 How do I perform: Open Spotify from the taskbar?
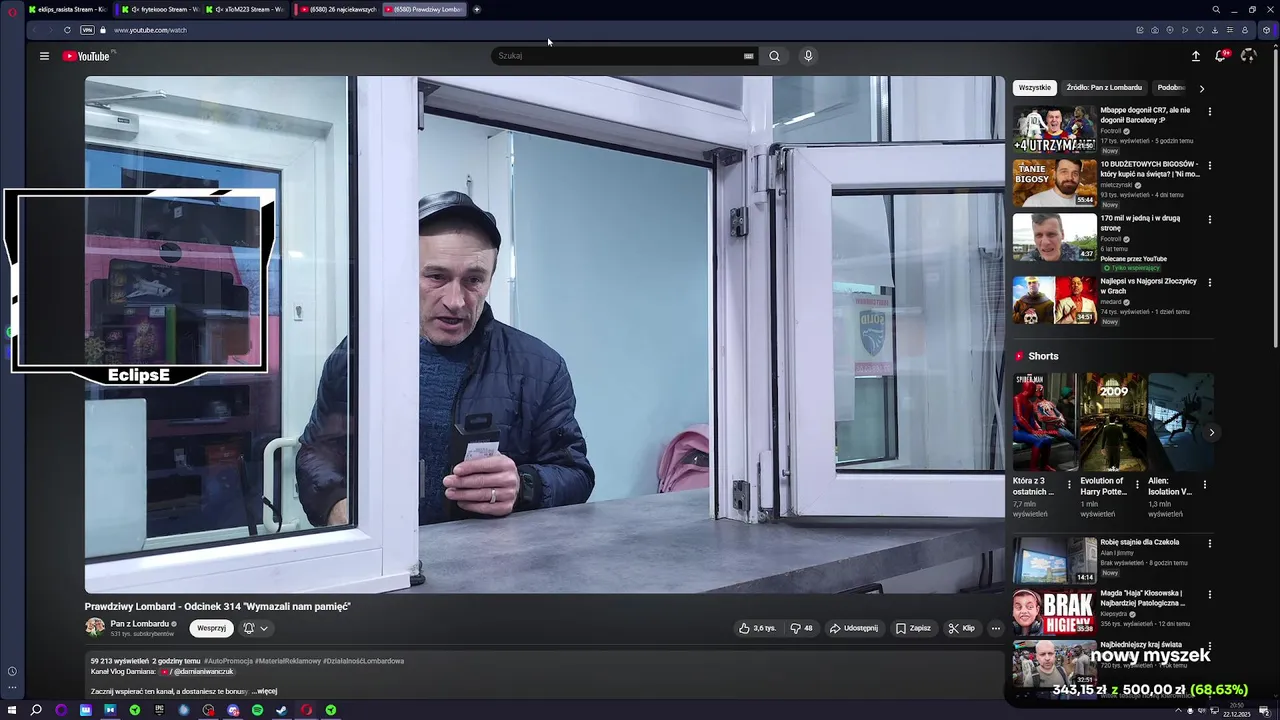[x=257, y=710]
